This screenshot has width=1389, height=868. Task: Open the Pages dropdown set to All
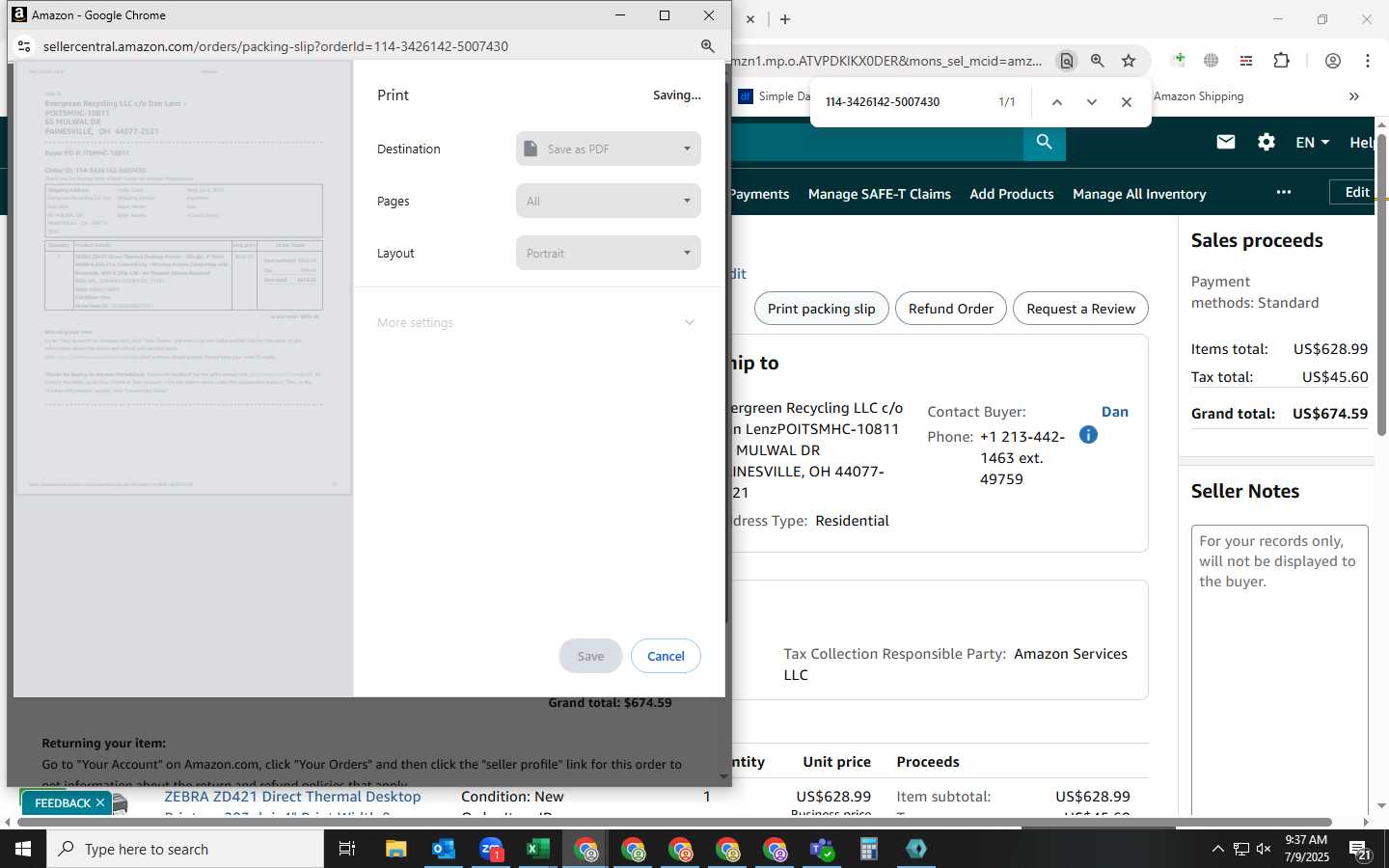[x=609, y=202]
